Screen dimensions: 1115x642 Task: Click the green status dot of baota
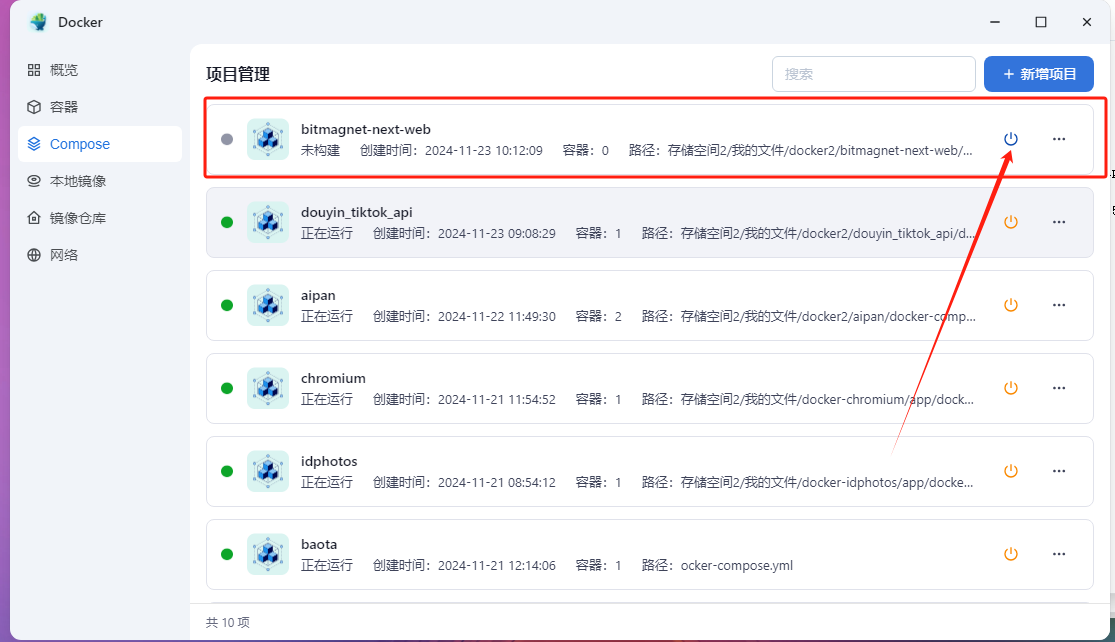tap(227, 555)
